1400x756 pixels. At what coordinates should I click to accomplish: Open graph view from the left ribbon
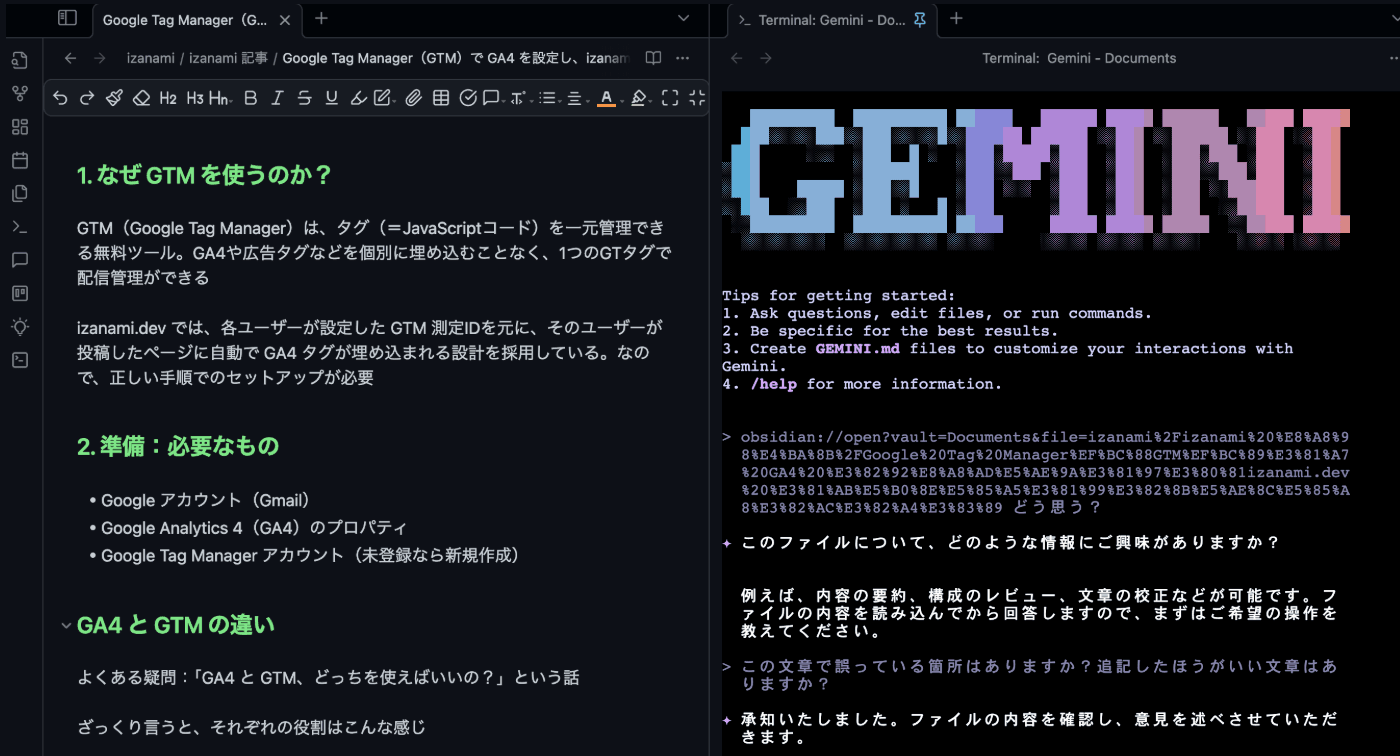(20, 94)
